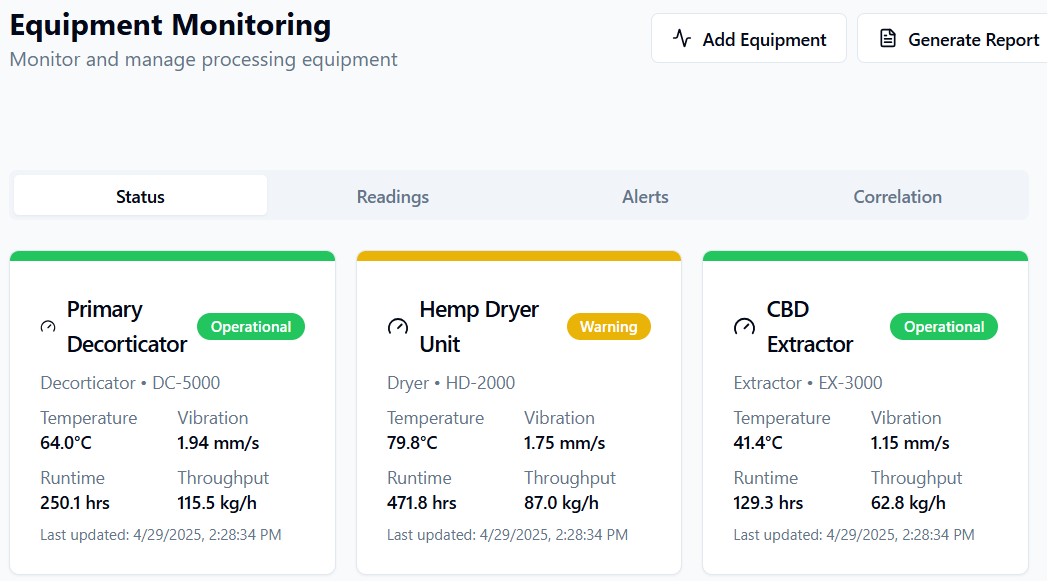Screen dimensions: 1047x581
Task: Click the Operational badge on CBD Extractor
Action: pyautogui.click(x=944, y=327)
